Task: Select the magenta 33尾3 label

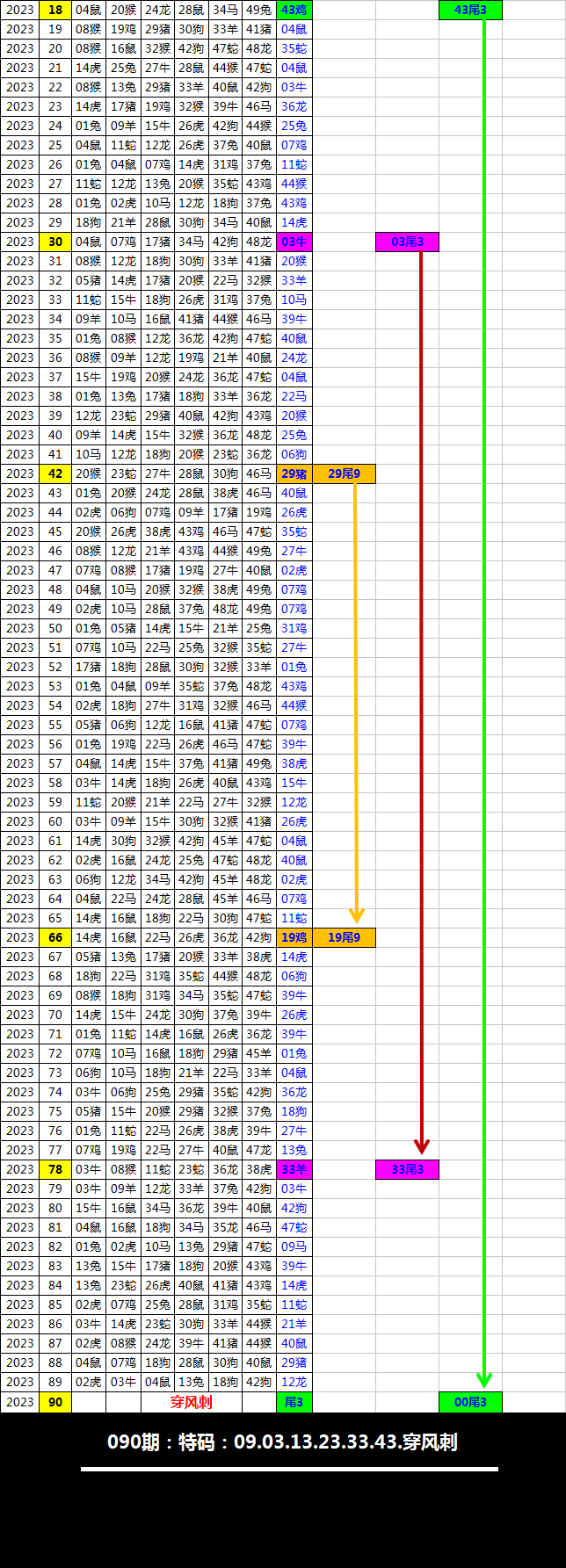Action: click(x=407, y=1169)
